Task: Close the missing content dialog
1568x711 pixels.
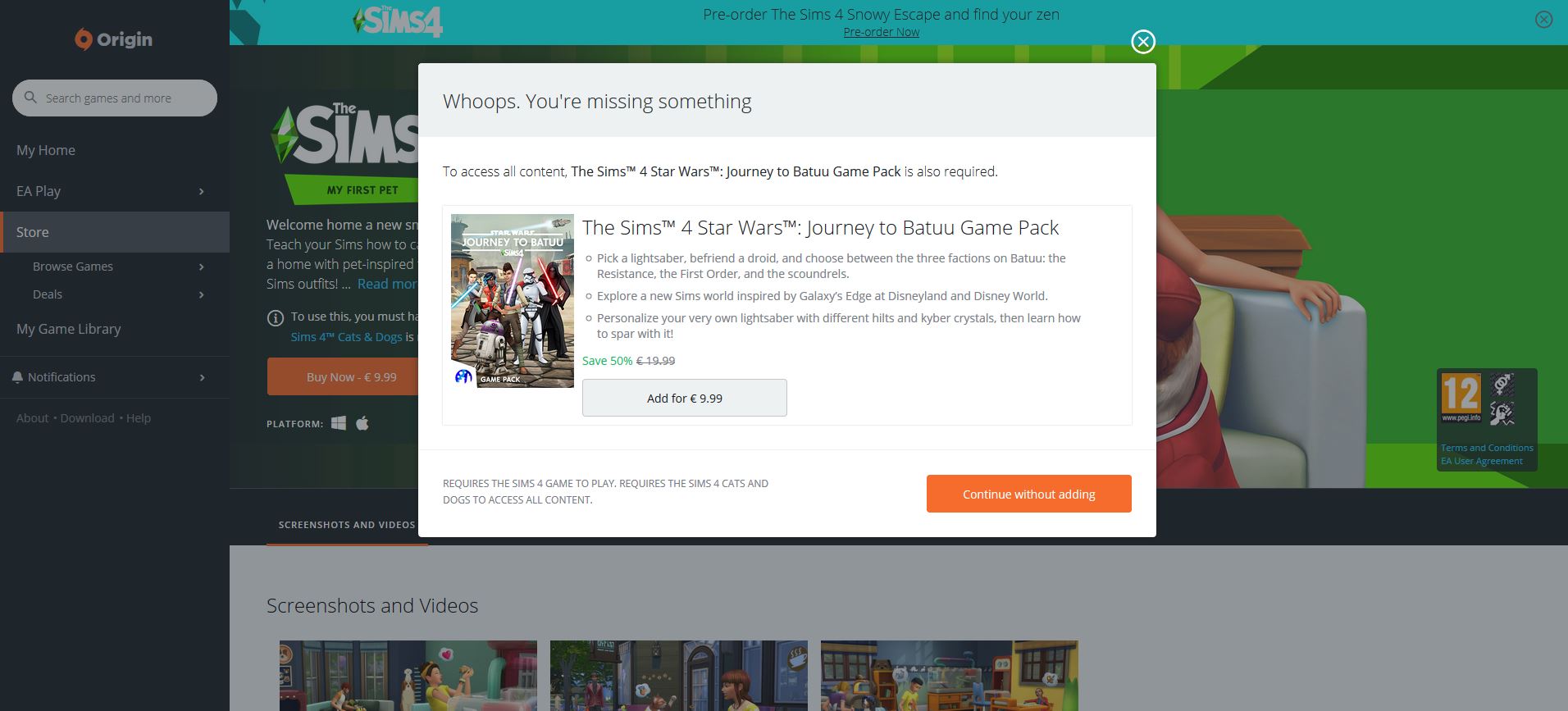Action: click(x=1143, y=42)
